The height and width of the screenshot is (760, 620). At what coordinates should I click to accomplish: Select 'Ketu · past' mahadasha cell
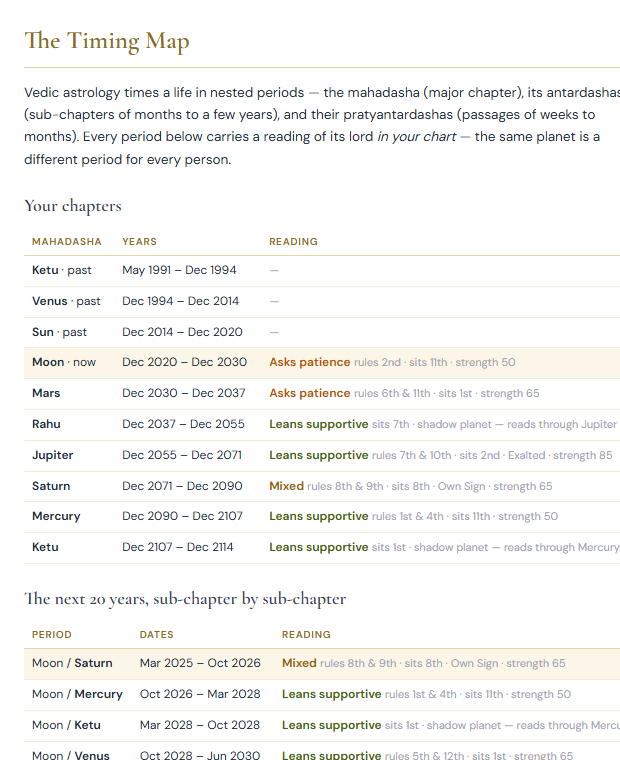pyautogui.click(x=62, y=270)
